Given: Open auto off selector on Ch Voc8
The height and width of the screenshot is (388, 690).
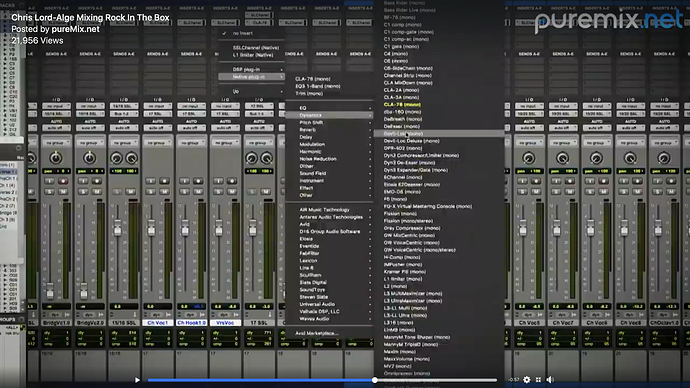Looking at the screenshot, I should point(630,128).
